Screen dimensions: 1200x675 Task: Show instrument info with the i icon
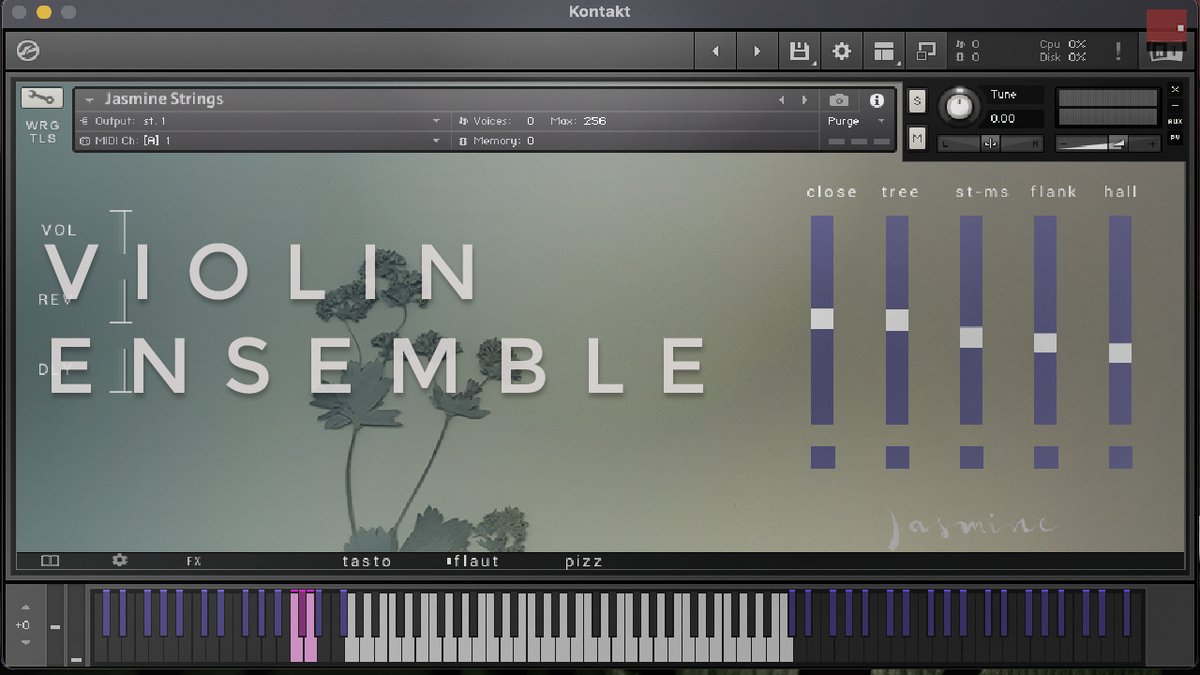pyautogui.click(x=877, y=100)
